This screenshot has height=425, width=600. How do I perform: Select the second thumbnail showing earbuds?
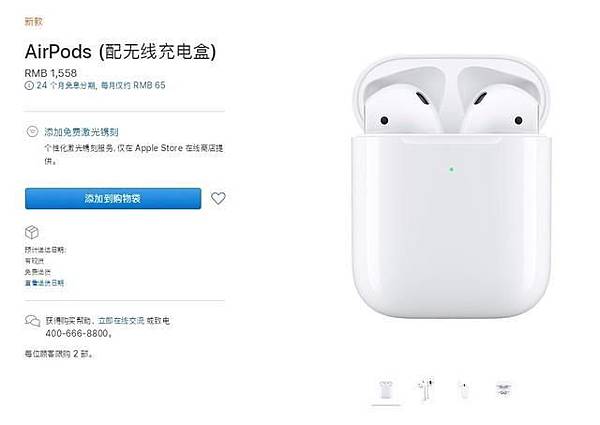[425, 390]
